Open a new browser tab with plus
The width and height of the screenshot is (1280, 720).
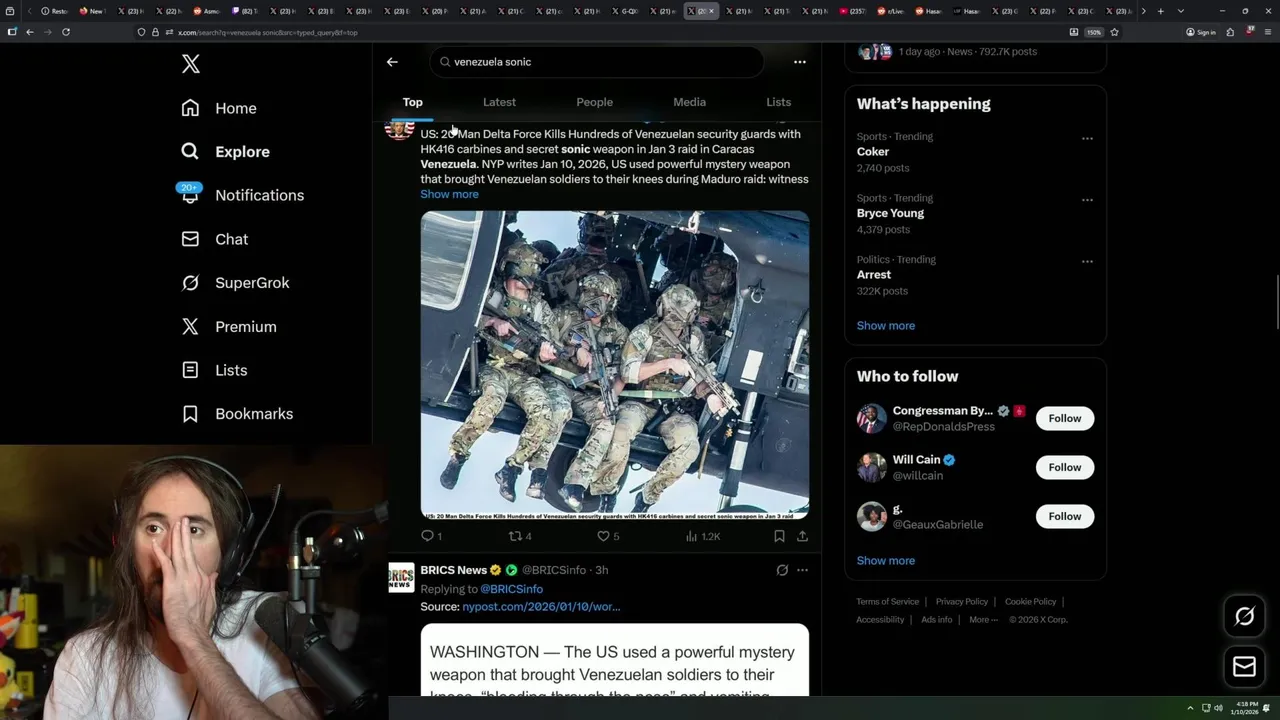pyautogui.click(x=1160, y=11)
